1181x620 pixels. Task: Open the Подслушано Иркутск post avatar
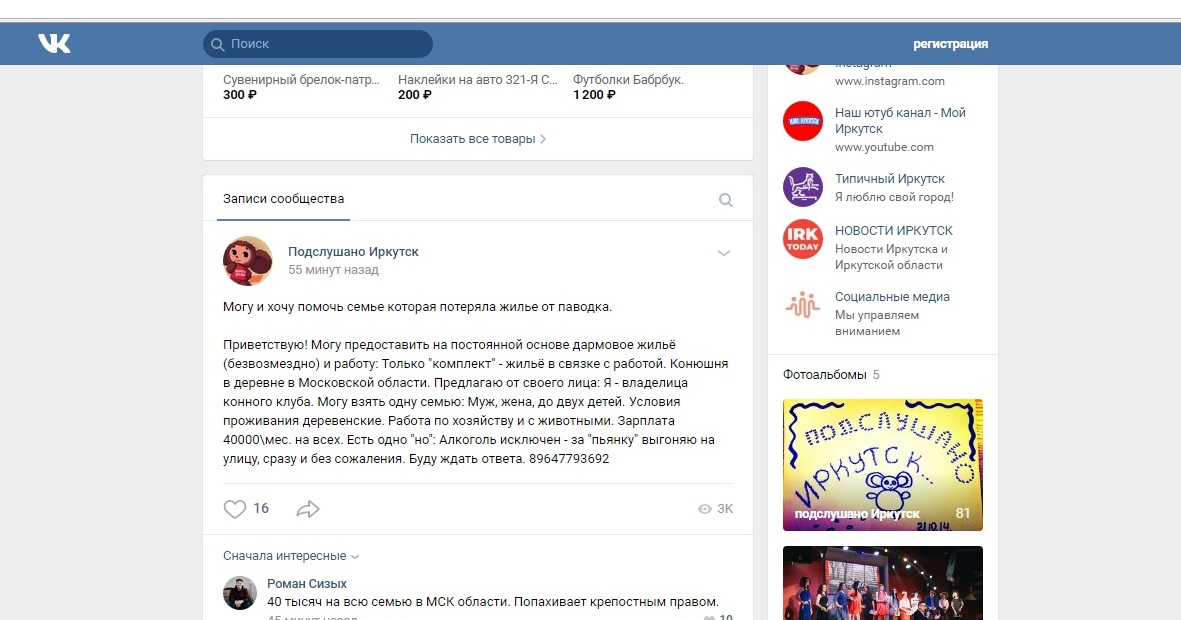pos(248,261)
